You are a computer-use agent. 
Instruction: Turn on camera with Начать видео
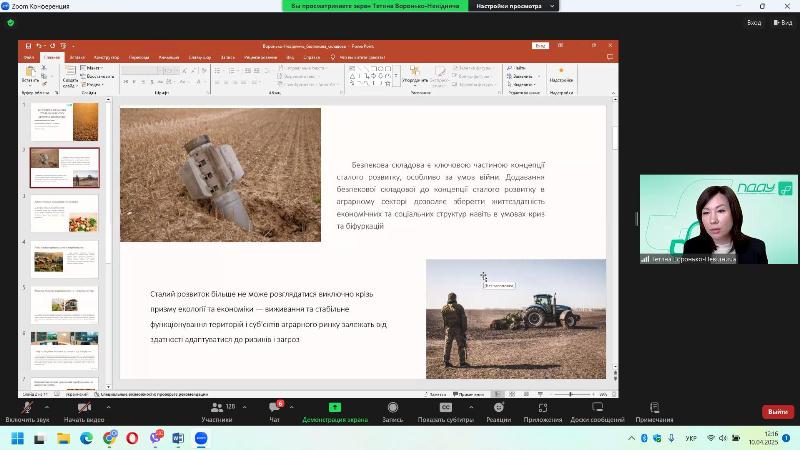[x=83, y=408]
